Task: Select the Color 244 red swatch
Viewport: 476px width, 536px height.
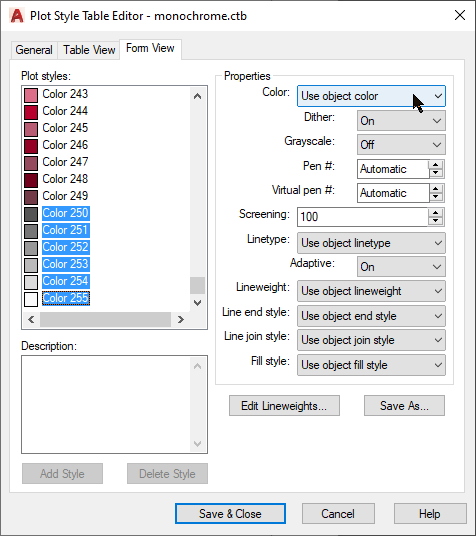Action: coord(31,112)
